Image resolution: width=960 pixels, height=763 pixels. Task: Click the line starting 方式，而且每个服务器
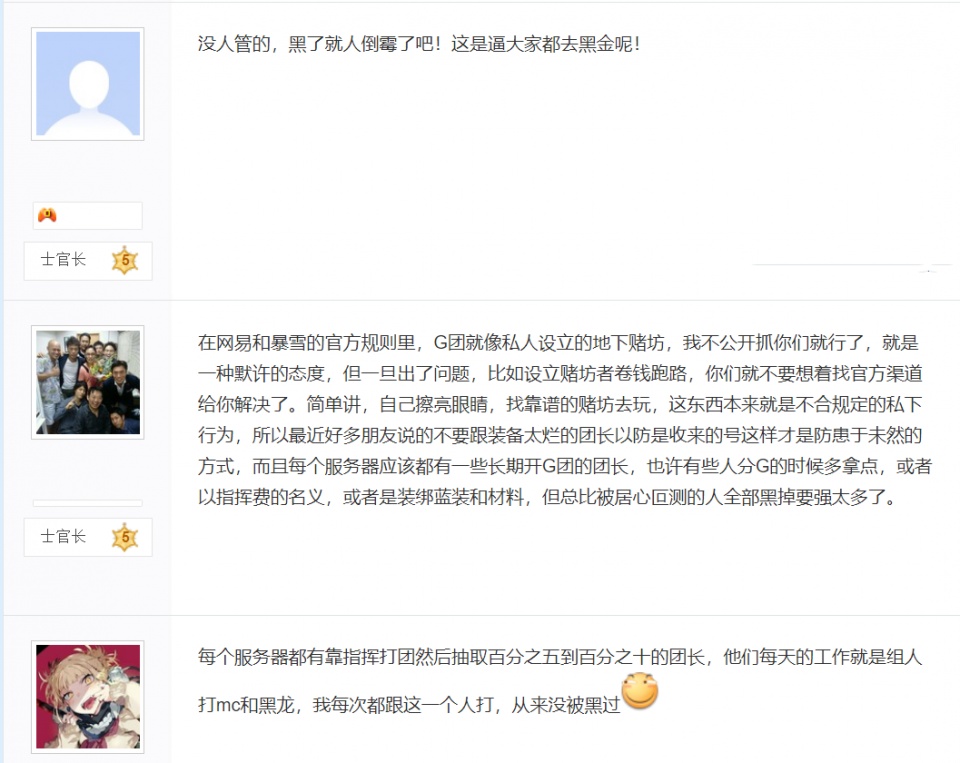click(564, 467)
